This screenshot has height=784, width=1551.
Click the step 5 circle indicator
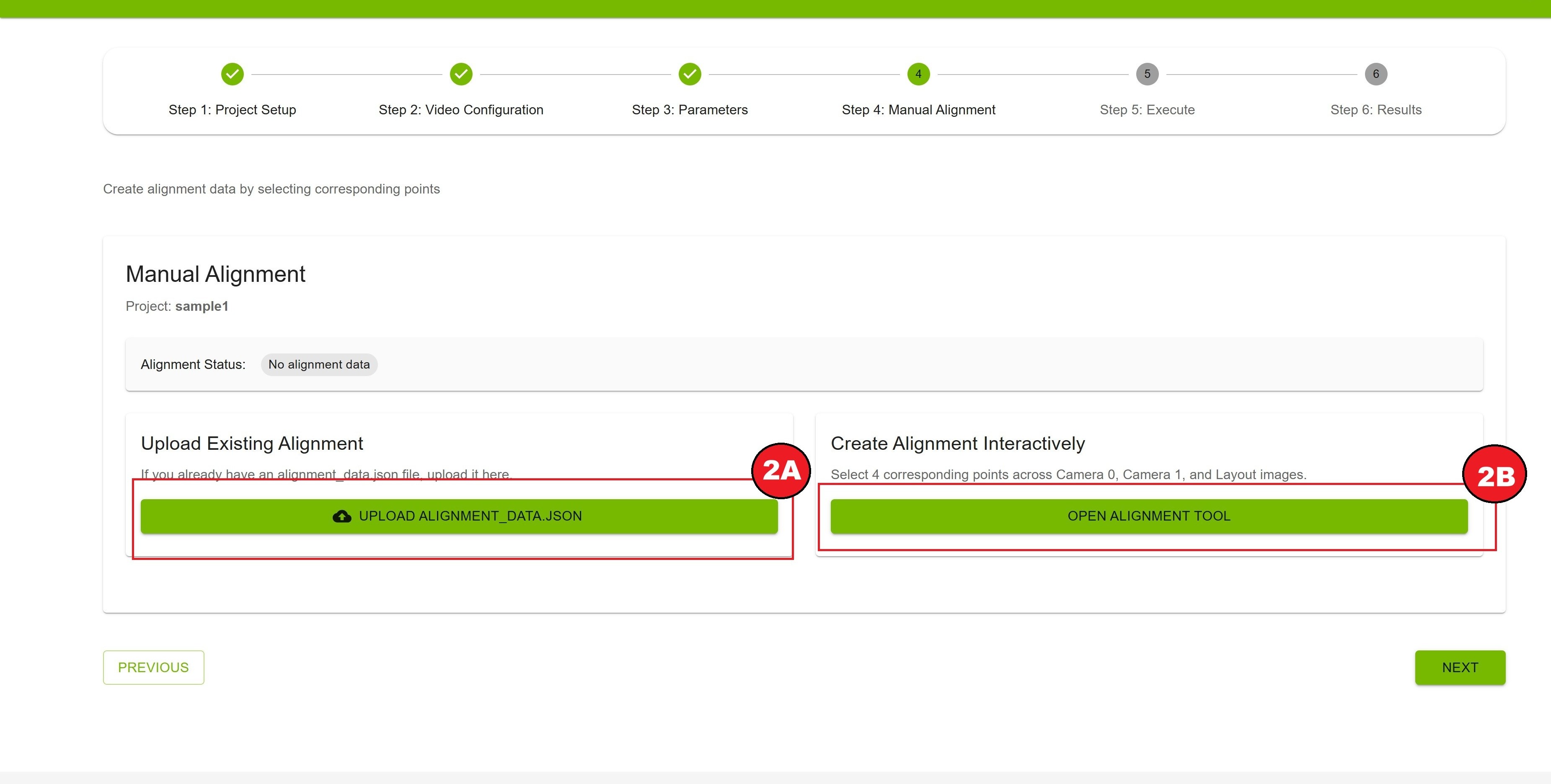(x=1147, y=74)
